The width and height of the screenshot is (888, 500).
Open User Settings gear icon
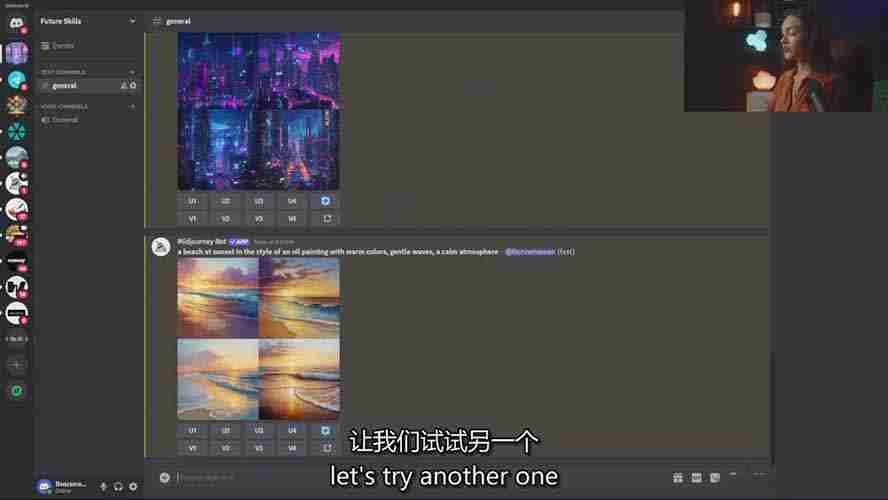pos(133,486)
